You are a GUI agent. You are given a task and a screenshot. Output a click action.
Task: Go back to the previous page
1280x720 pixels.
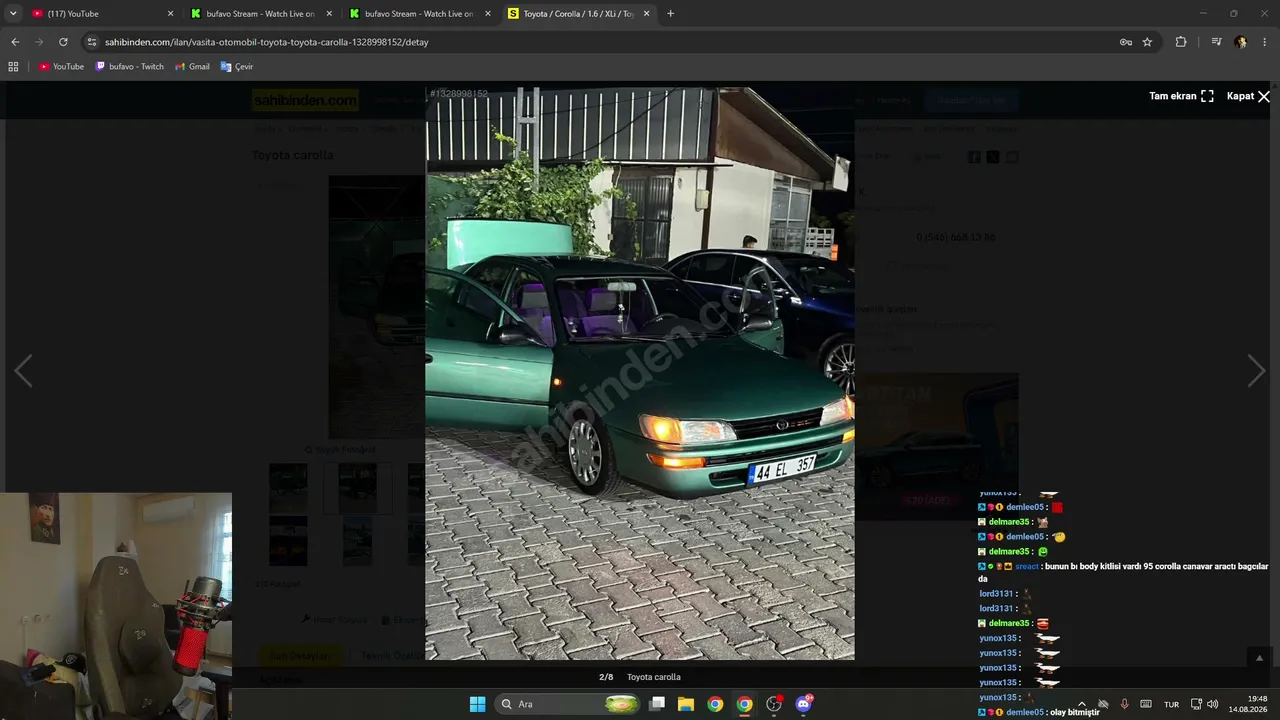pyautogui.click(x=15, y=42)
